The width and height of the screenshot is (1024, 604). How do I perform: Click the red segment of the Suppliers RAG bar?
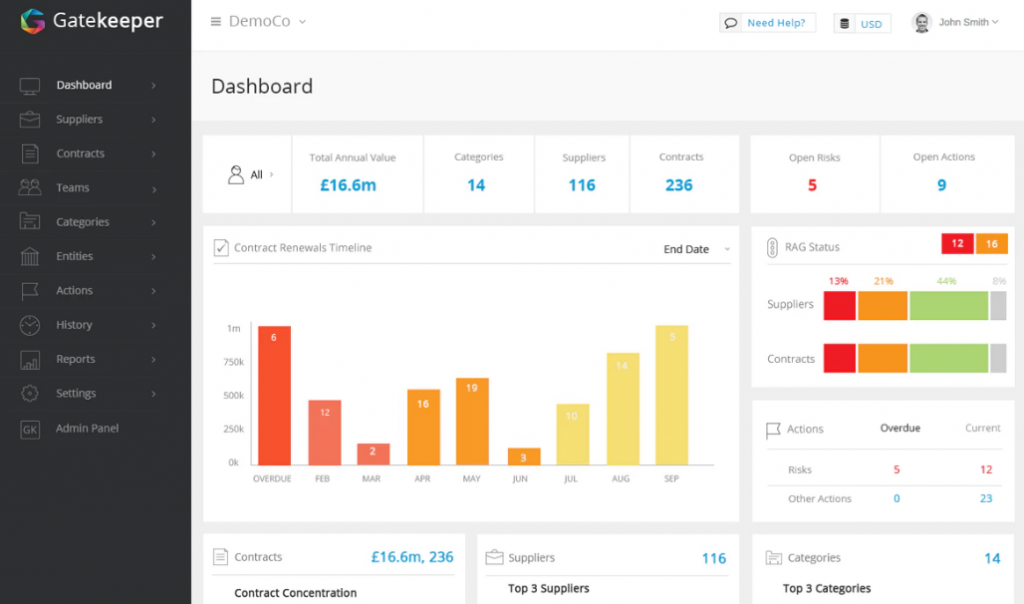coord(839,305)
